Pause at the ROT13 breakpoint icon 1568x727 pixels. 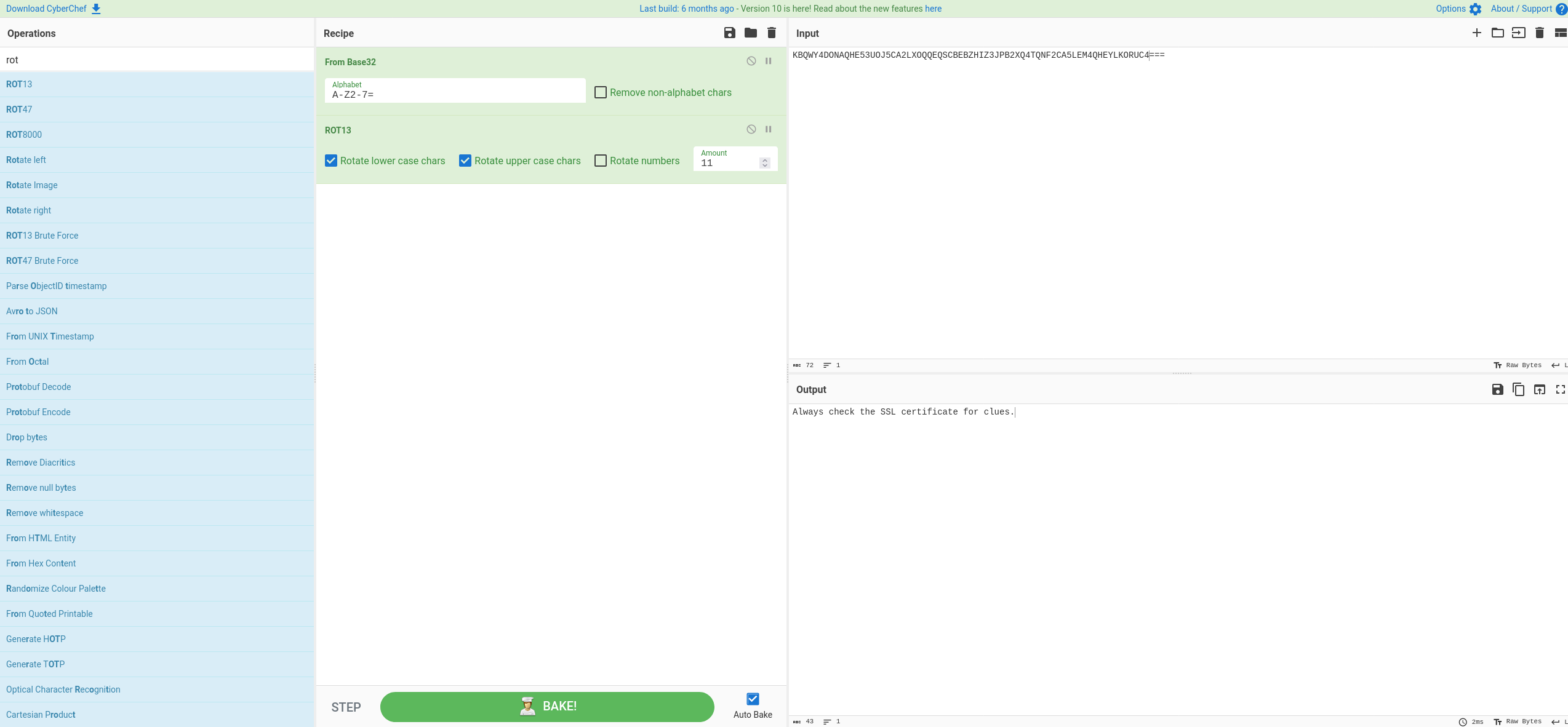coord(768,129)
